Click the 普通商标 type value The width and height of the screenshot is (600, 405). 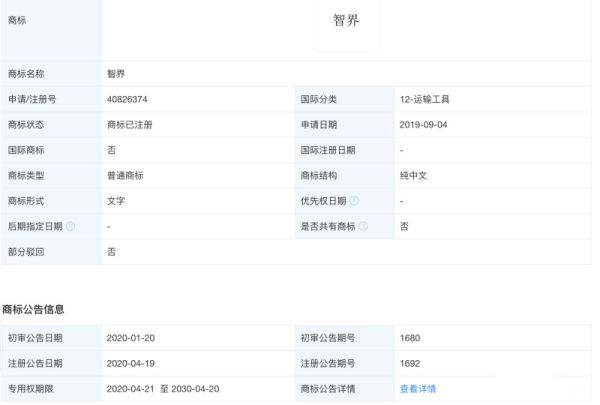(x=126, y=175)
